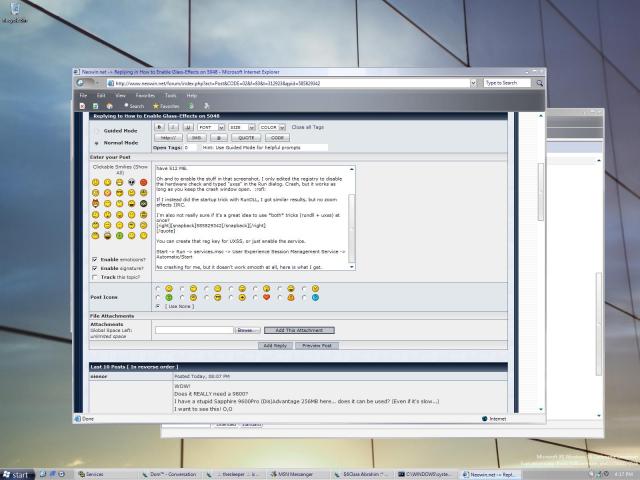Expand the address bar URL dropdown arrow
The image size is (640, 480).
pyautogui.click(x=473, y=83)
